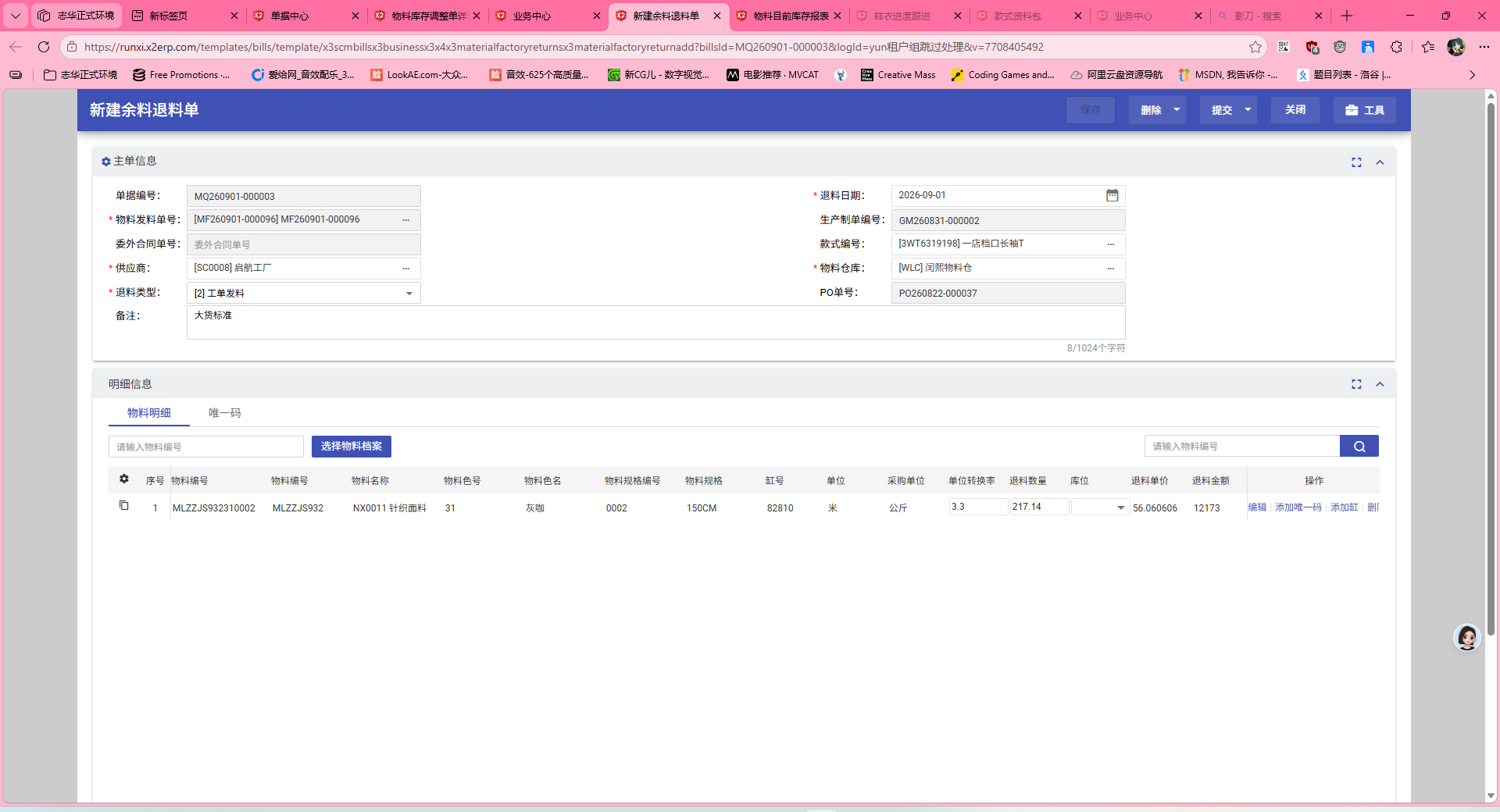Click fullscreen icon in 主单信息 panel

(1356, 162)
